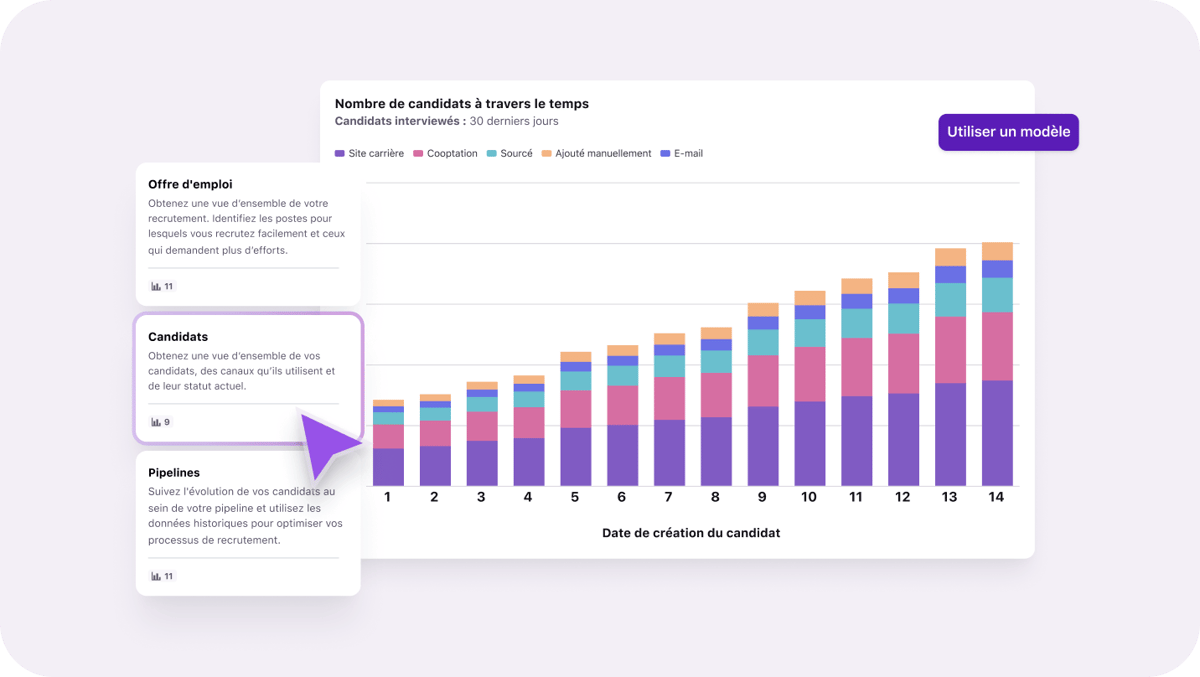
Task: Click the chart title Nombre de candidats
Action: coord(461,103)
